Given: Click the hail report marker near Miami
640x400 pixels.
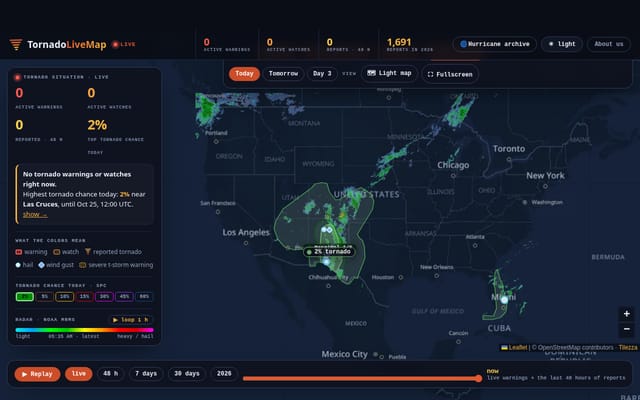Looking at the screenshot, I should pos(504,300).
